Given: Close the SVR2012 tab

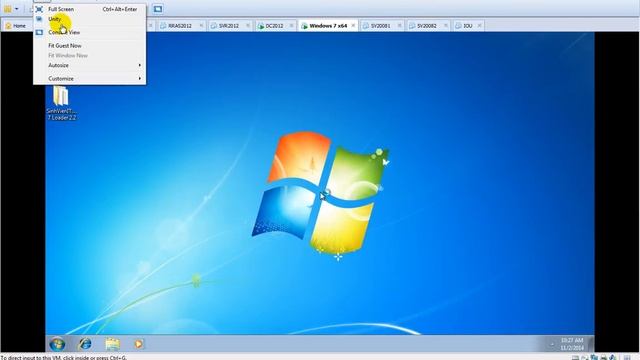Looking at the screenshot, I should pos(248,26).
